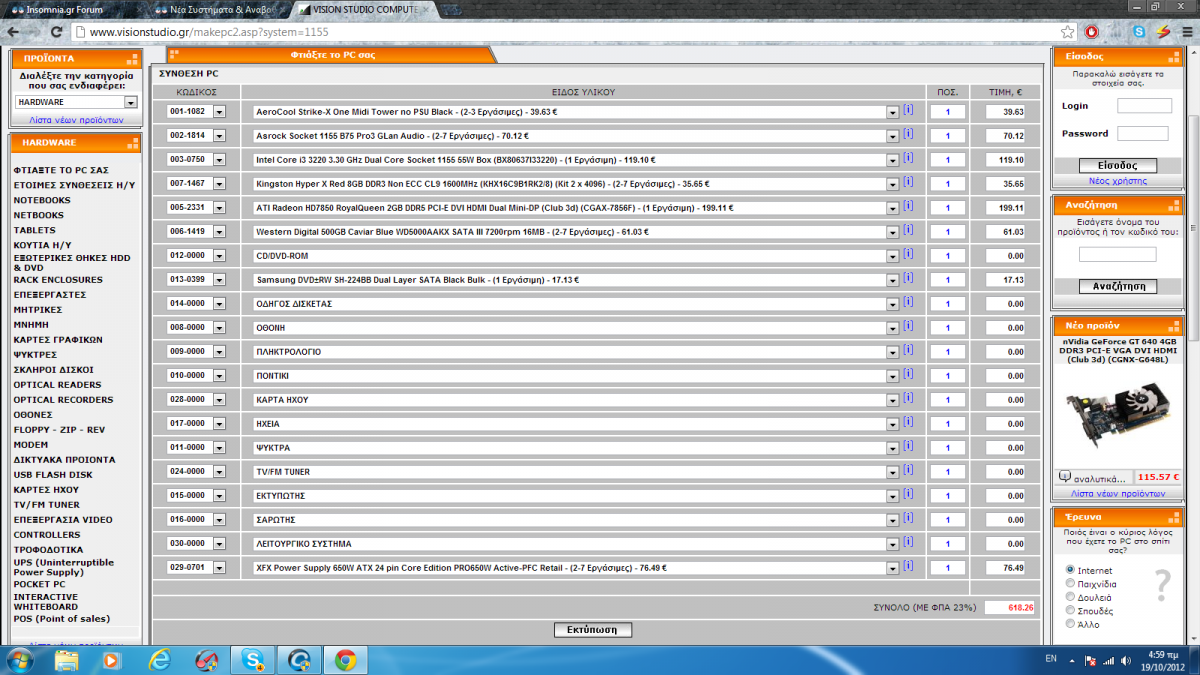Click the Είσοδος login button
The height and width of the screenshot is (675, 1200).
1118,166
